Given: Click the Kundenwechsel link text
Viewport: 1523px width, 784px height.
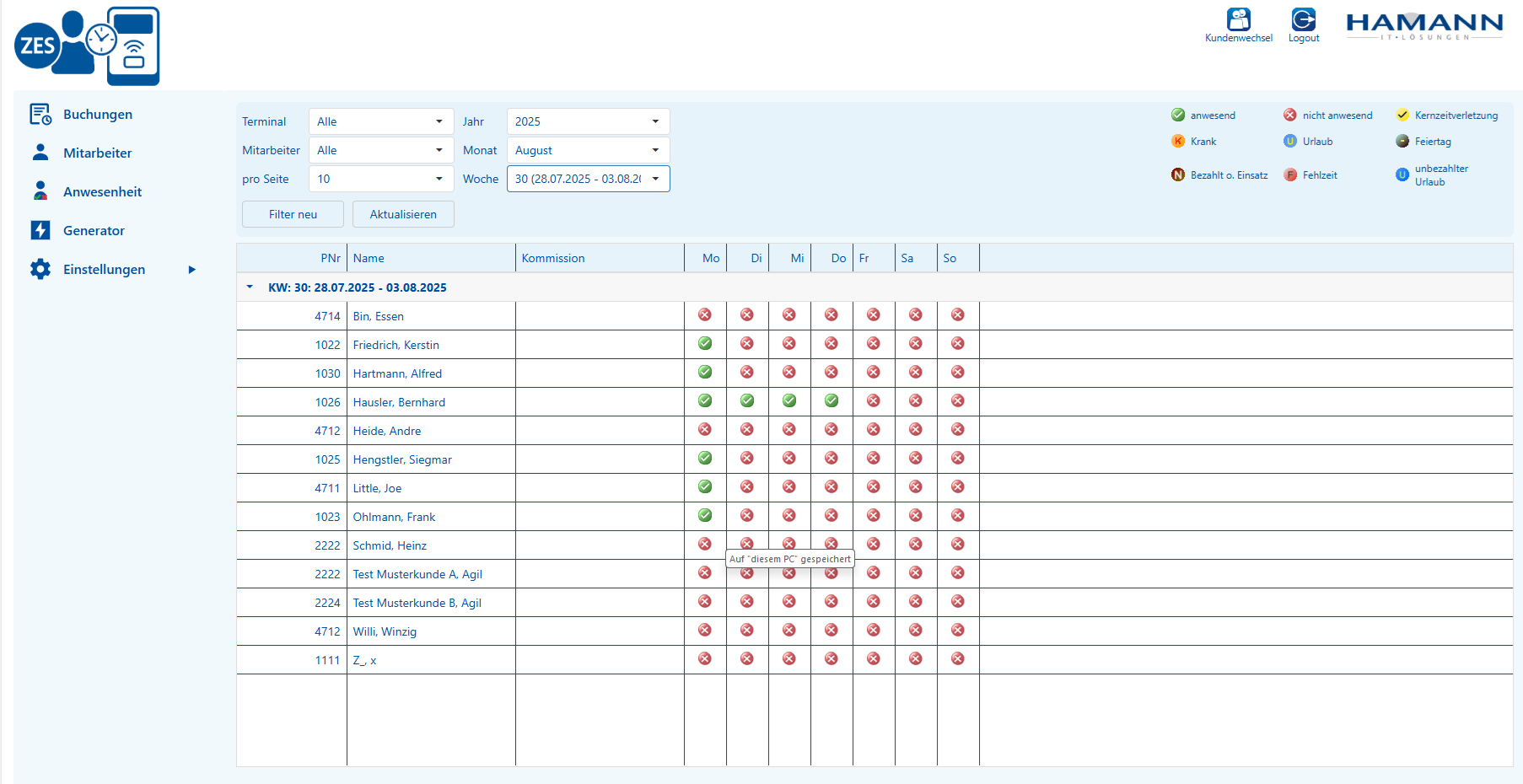Looking at the screenshot, I should (x=1239, y=38).
